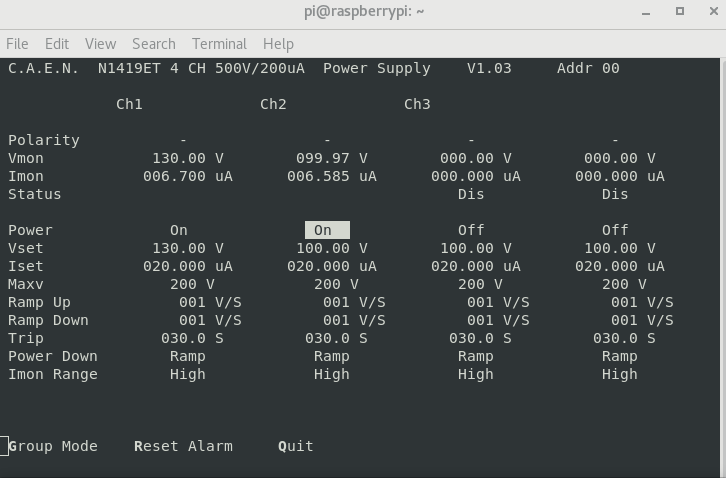Maximize the terminal window
The height and width of the screenshot is (478, 726).
point(680,11)
